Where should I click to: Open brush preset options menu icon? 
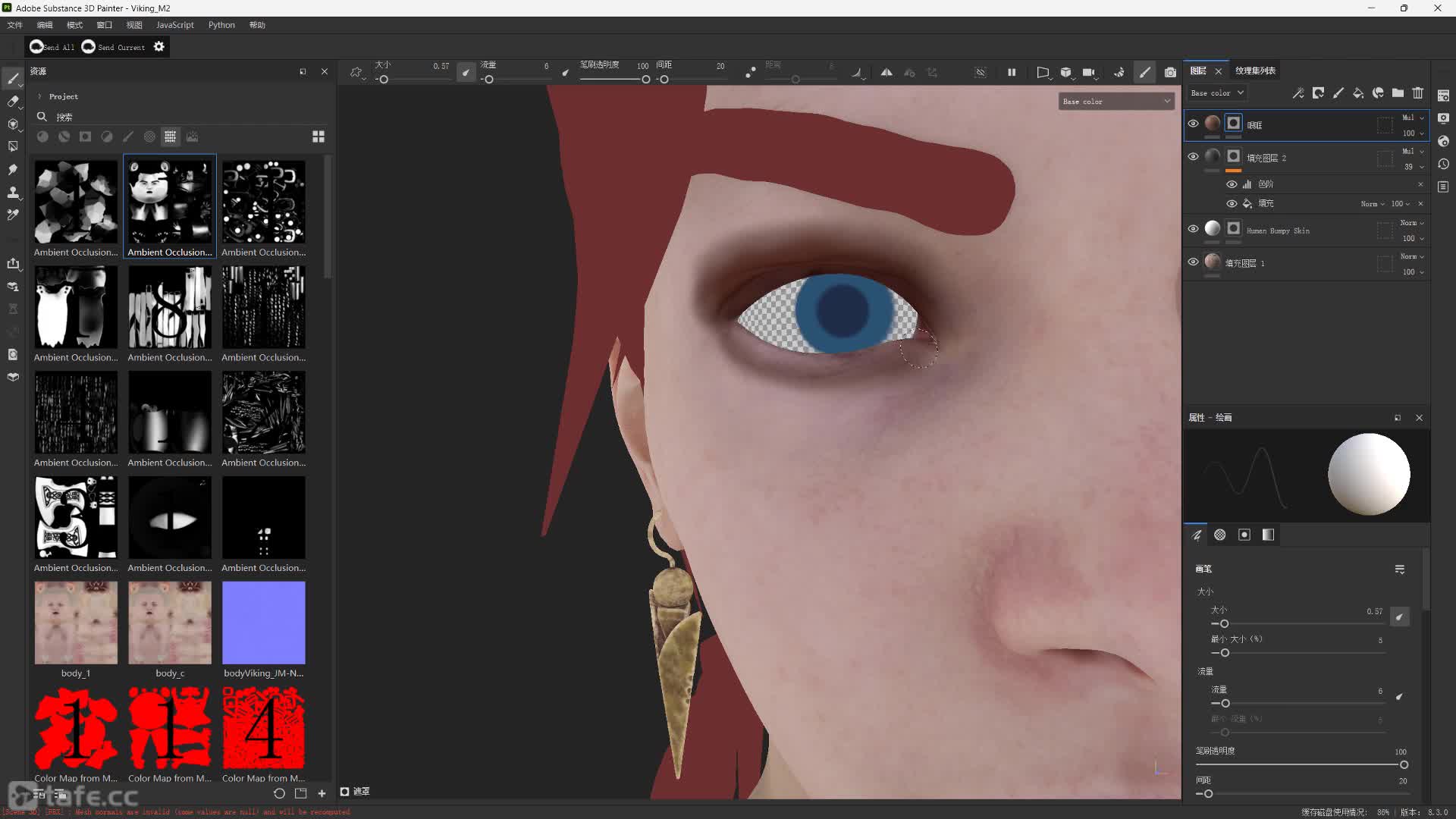pyautogui.click(x=1400, y=570)
